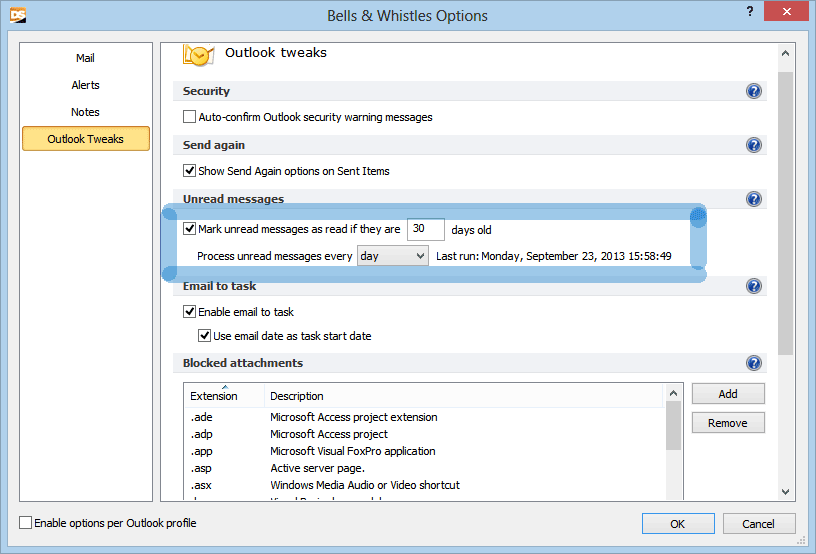Open help for Send again section
This screenshot has height=554, width=816.
pyautogui.click(x=754, y=145)
